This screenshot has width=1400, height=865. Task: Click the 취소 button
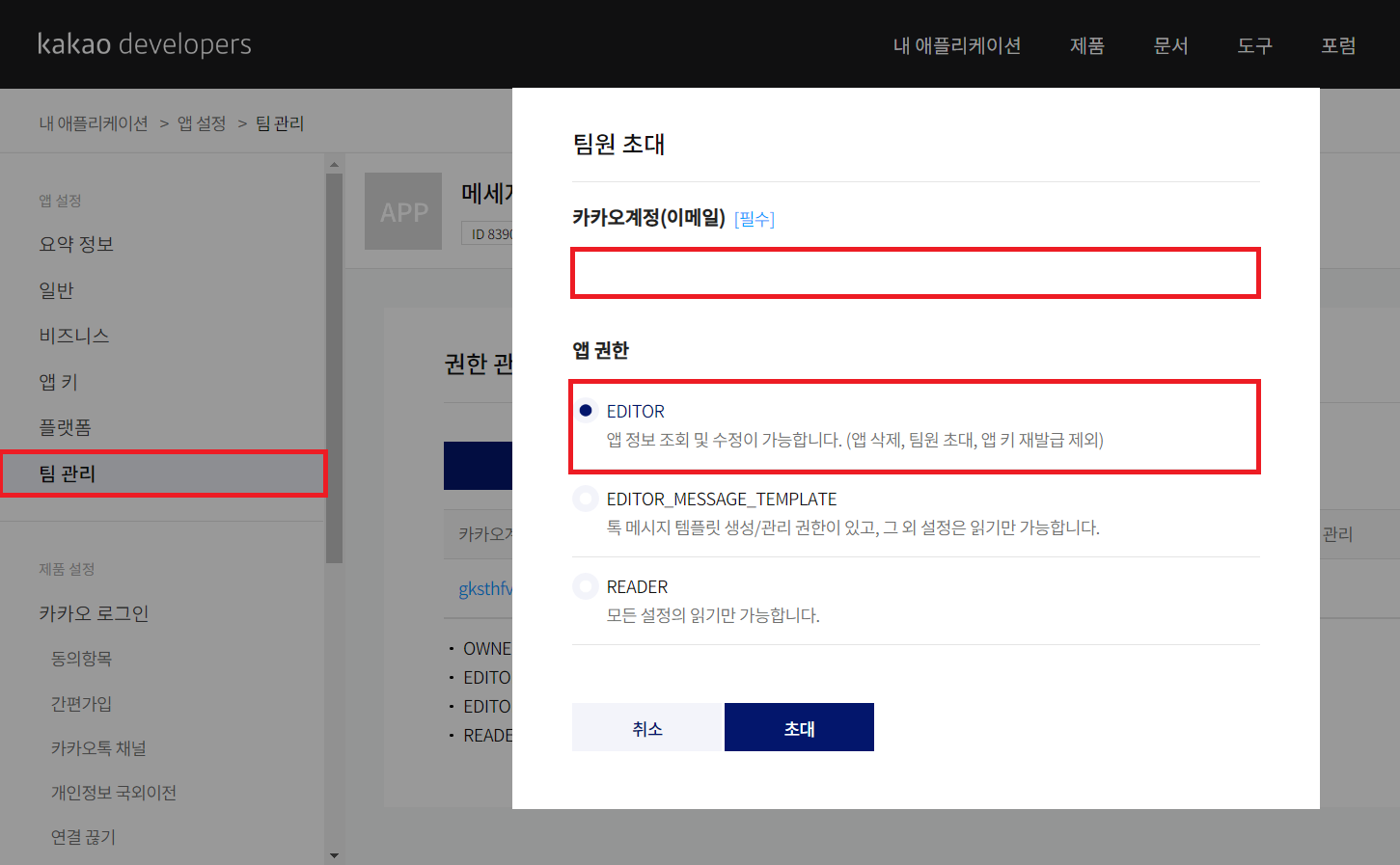[647, 727]
